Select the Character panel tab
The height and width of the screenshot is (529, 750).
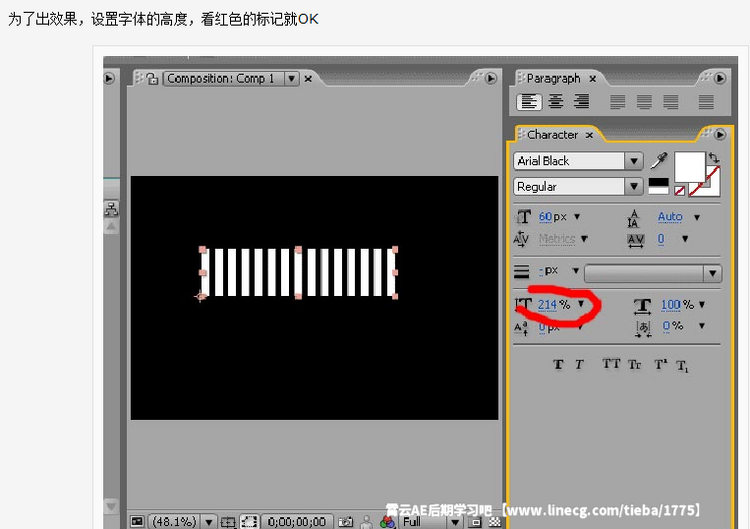pyautogui.click(x=553, y=135)
